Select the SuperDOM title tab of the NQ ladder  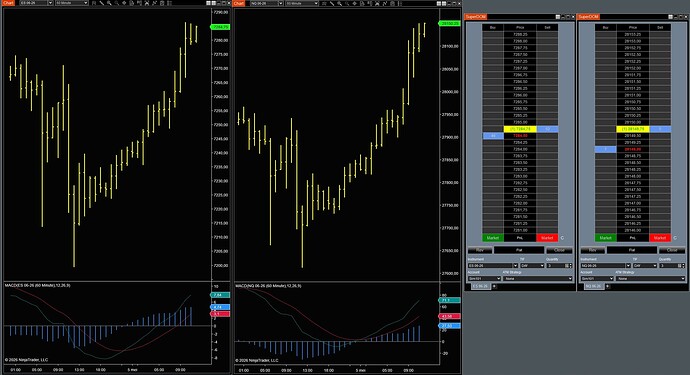[x=588, y=17]
